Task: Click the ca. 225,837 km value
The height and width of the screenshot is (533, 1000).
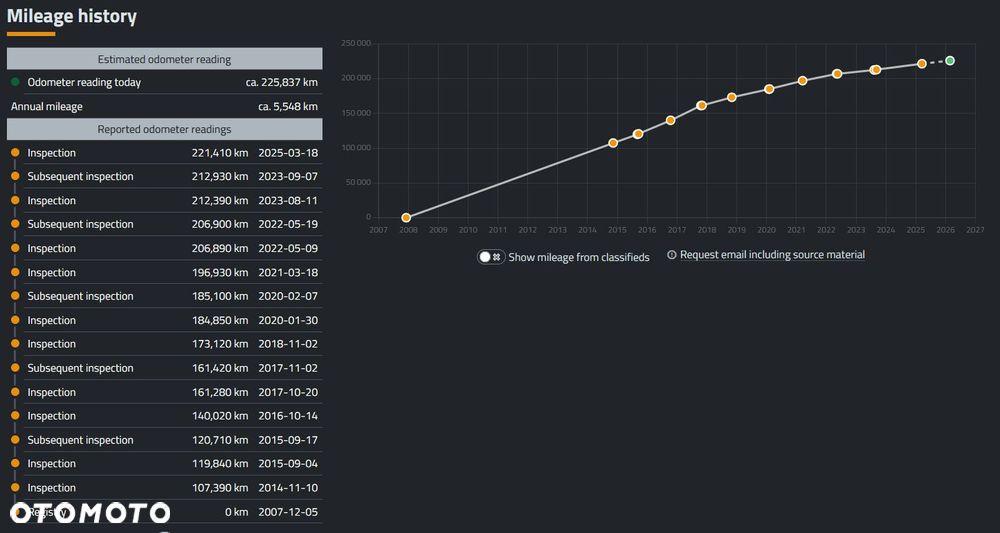Action: (281, 82)
